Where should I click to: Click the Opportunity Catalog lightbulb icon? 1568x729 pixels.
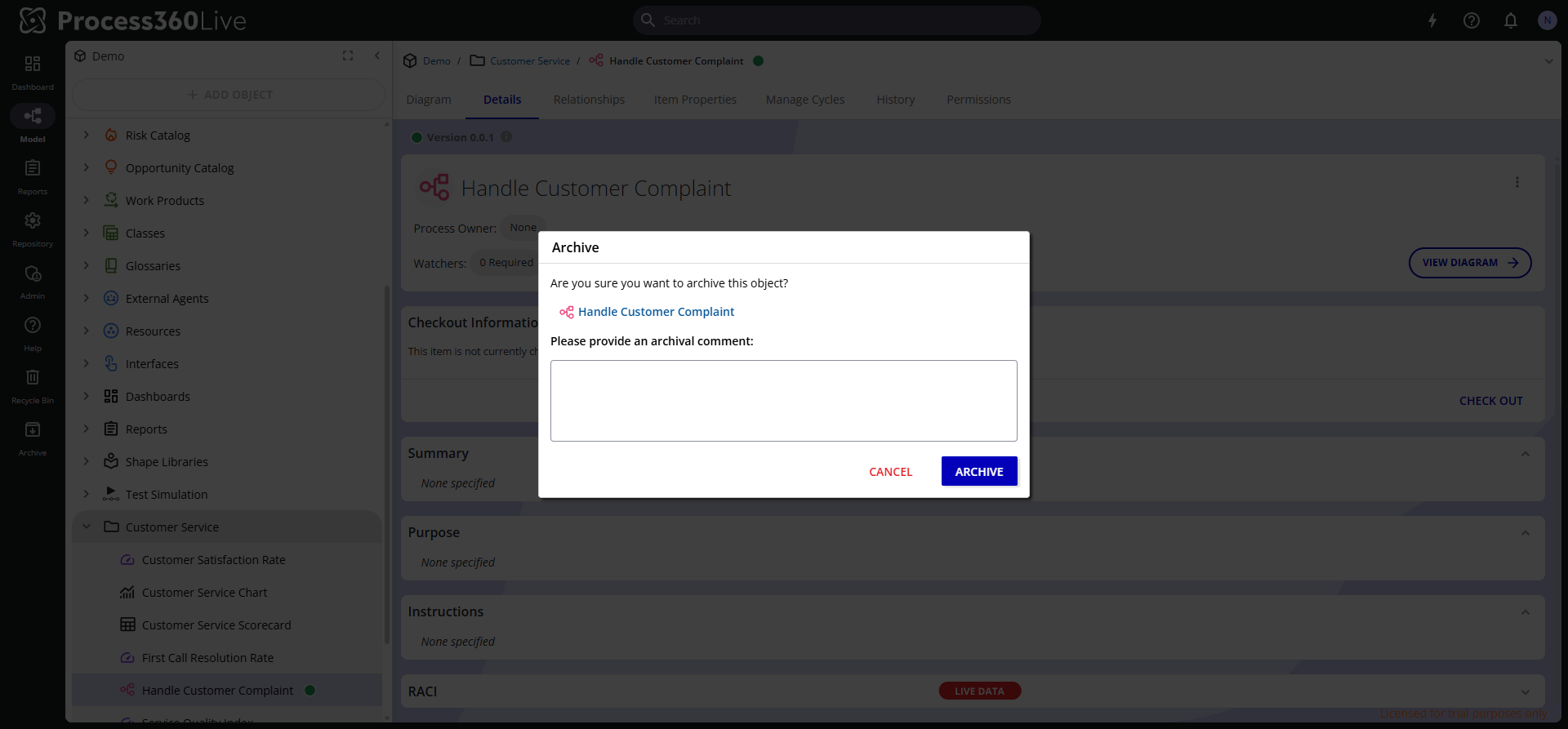click(111, 167)
